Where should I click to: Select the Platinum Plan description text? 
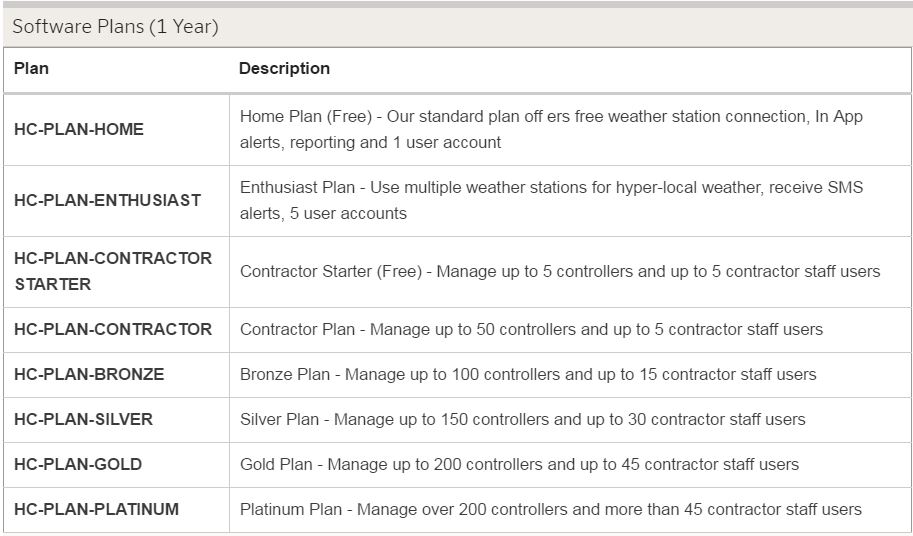550,509
